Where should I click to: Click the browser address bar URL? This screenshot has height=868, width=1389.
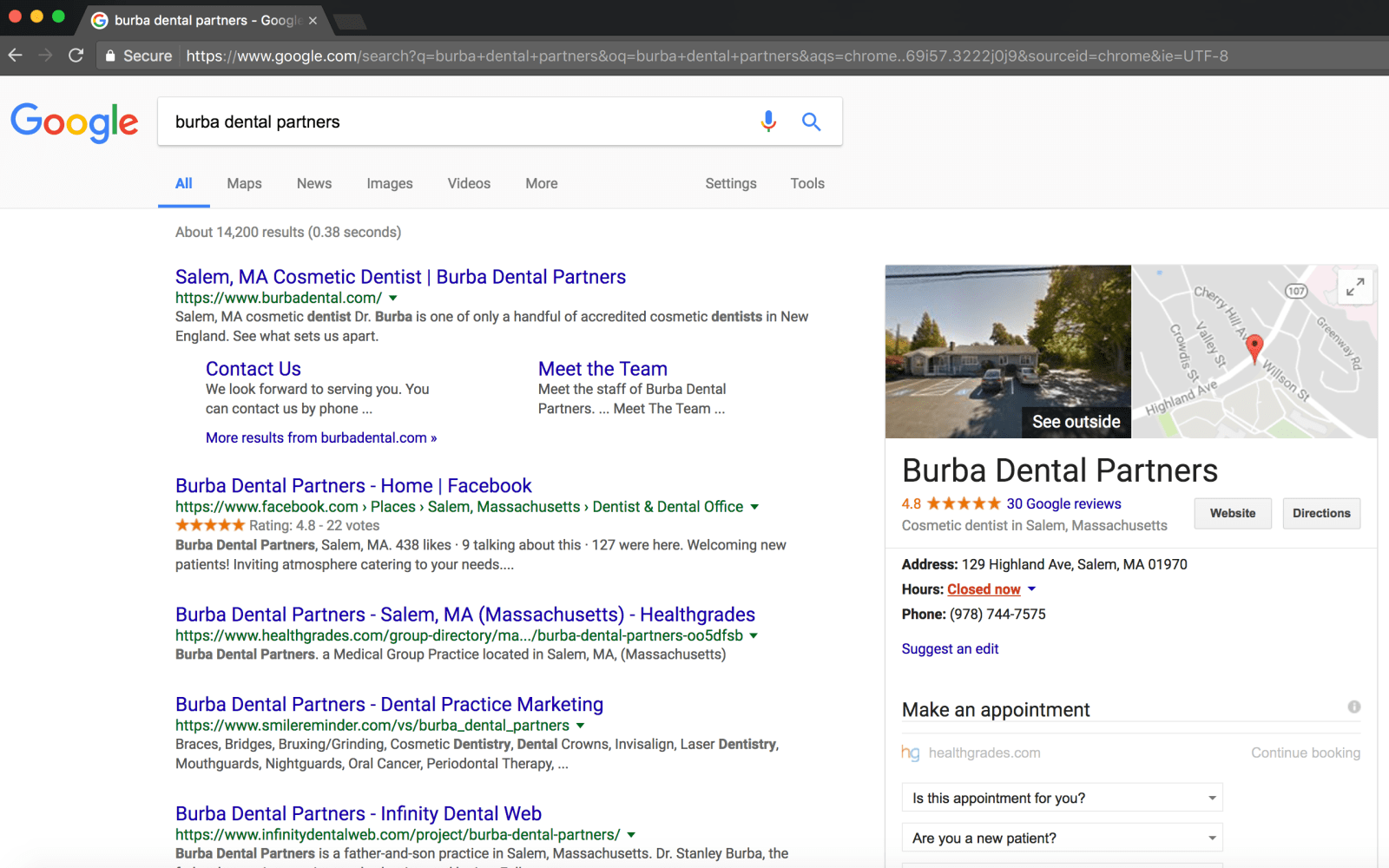(x=707, y=56)
